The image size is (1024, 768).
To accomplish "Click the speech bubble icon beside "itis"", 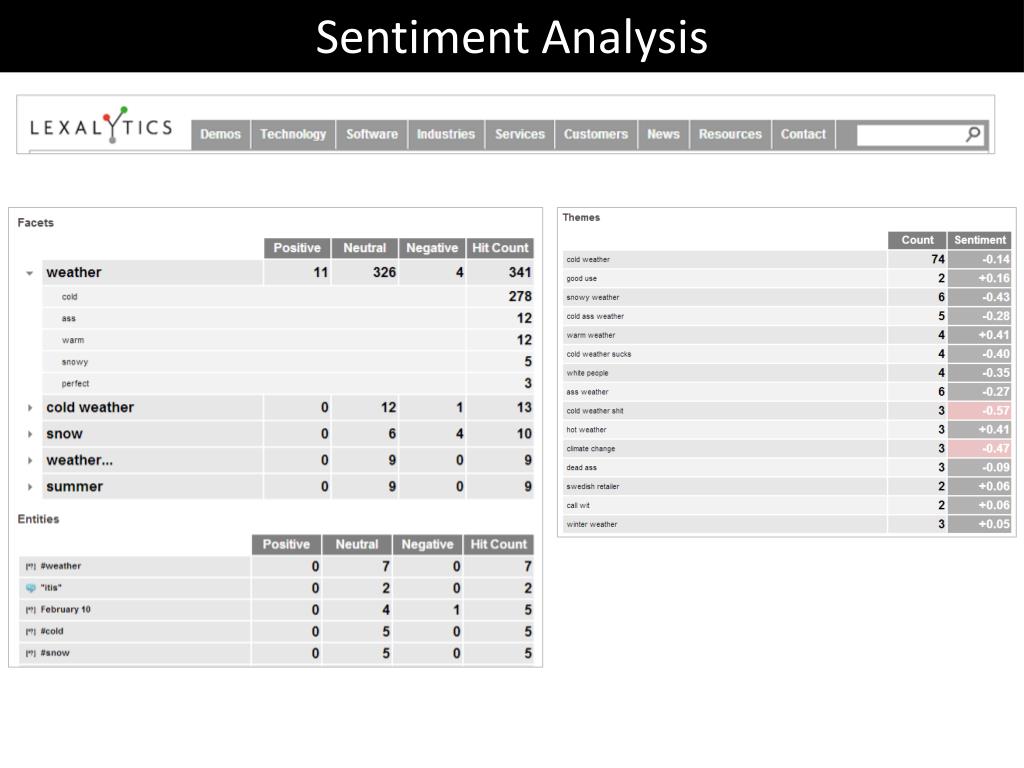I will pos(30,588).
